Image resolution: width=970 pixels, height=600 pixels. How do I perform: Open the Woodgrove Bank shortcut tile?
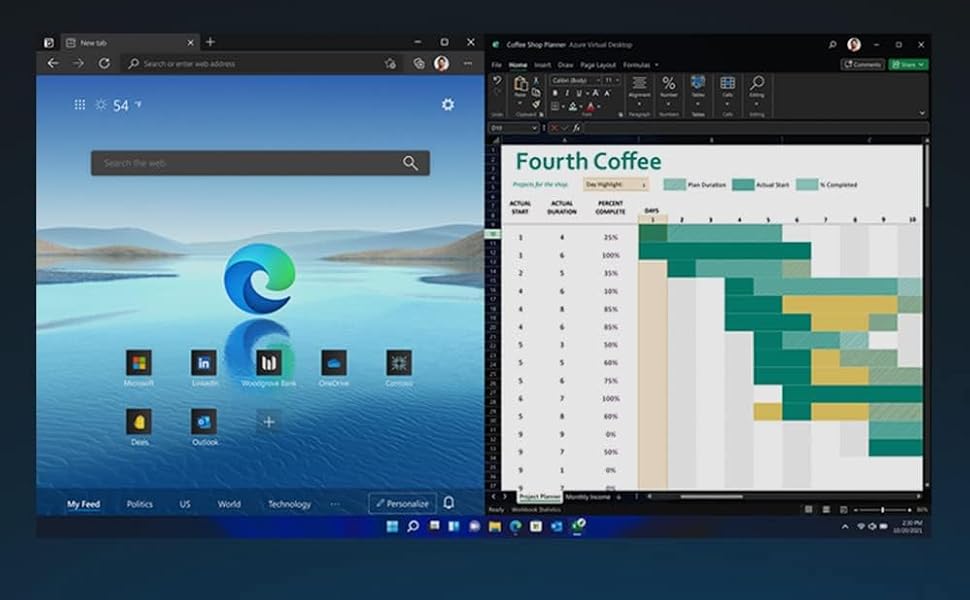point(268,363)
